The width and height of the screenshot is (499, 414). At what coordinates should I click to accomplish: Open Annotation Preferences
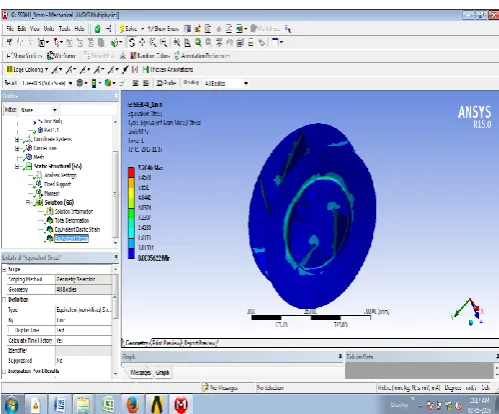coord(202,56)
